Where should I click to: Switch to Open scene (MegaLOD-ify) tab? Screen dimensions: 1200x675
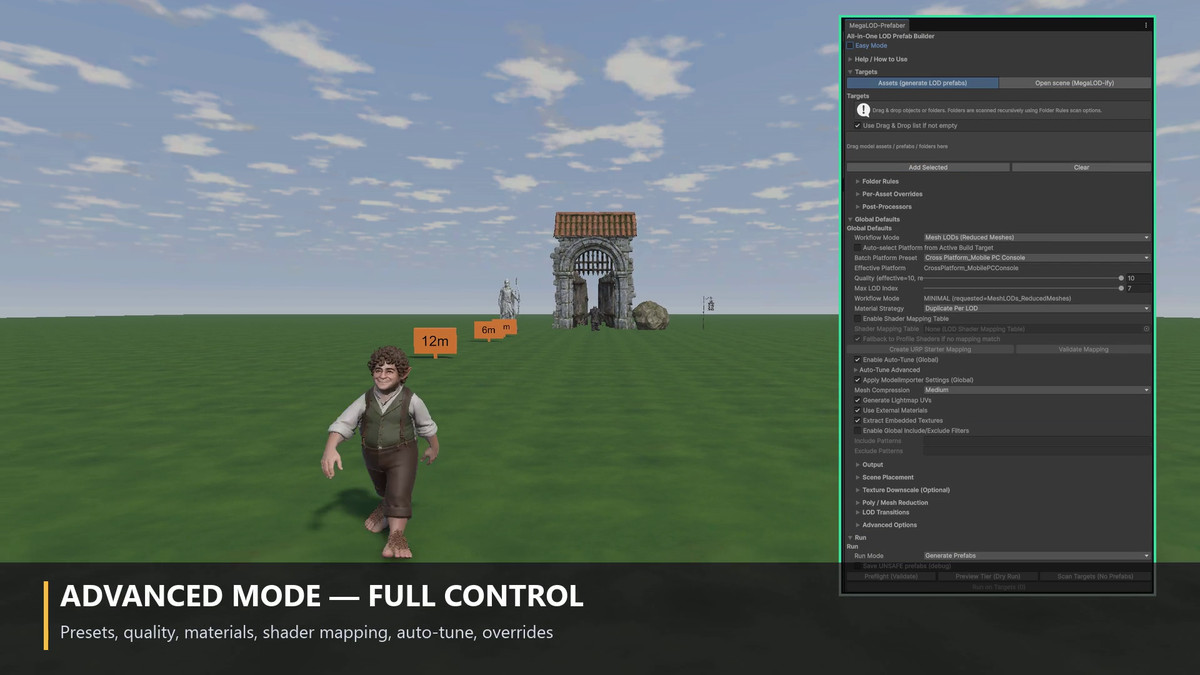tap(1075, 83)
